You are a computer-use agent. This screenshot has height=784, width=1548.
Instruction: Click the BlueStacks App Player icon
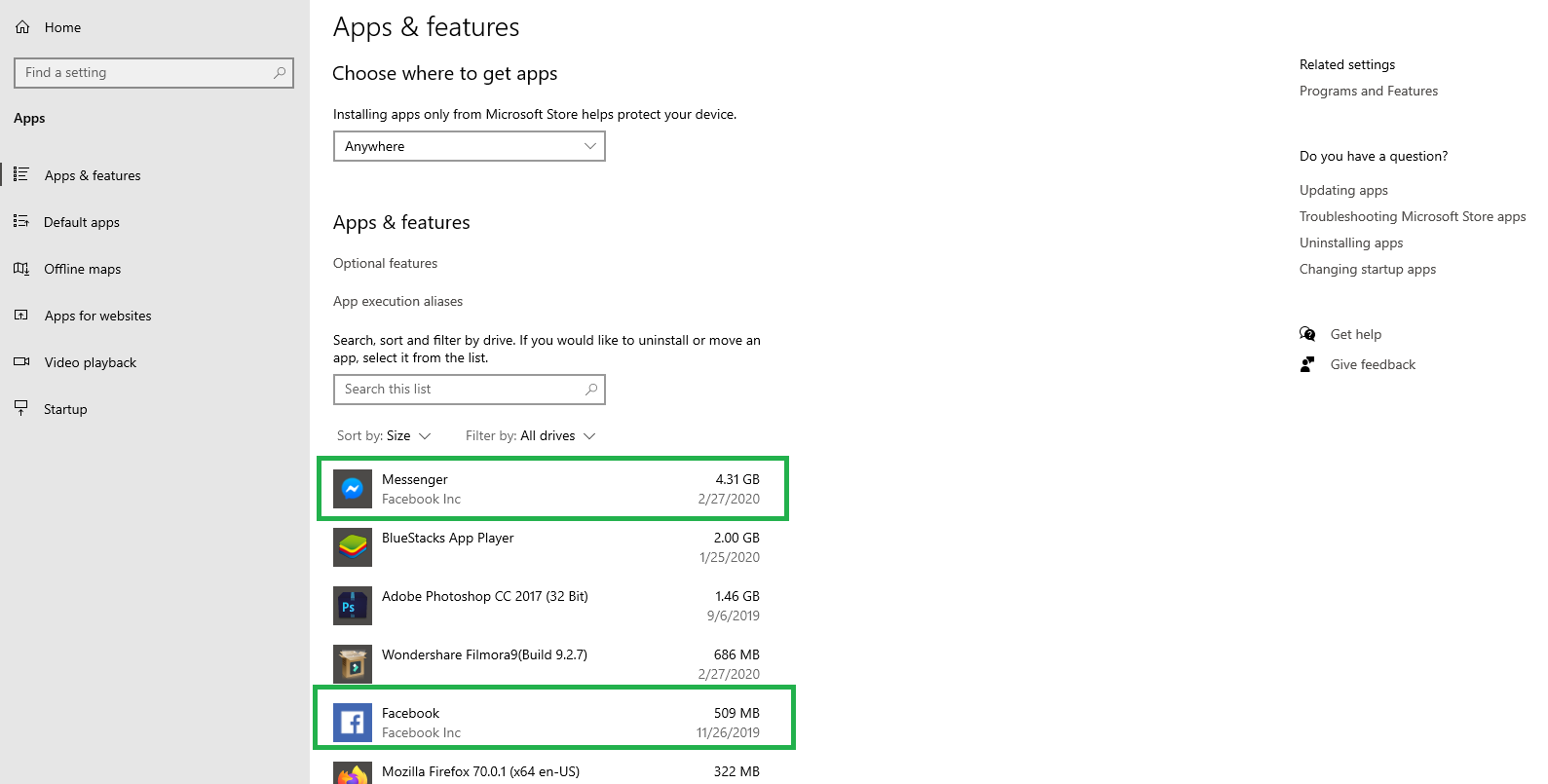pos(353,547)
